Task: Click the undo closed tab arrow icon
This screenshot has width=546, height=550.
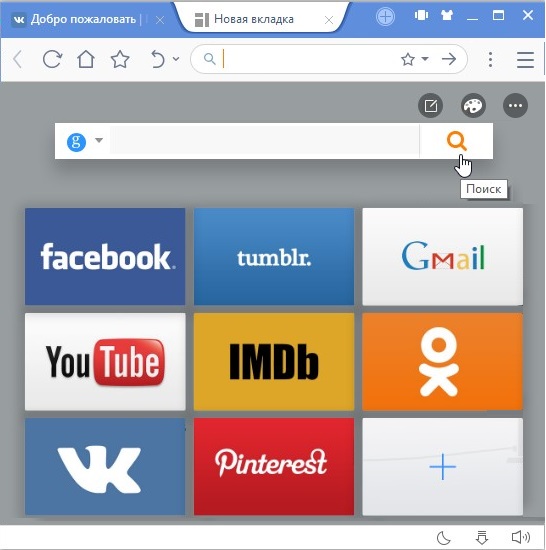Action: pyautogui.click(x=158, y=59)
